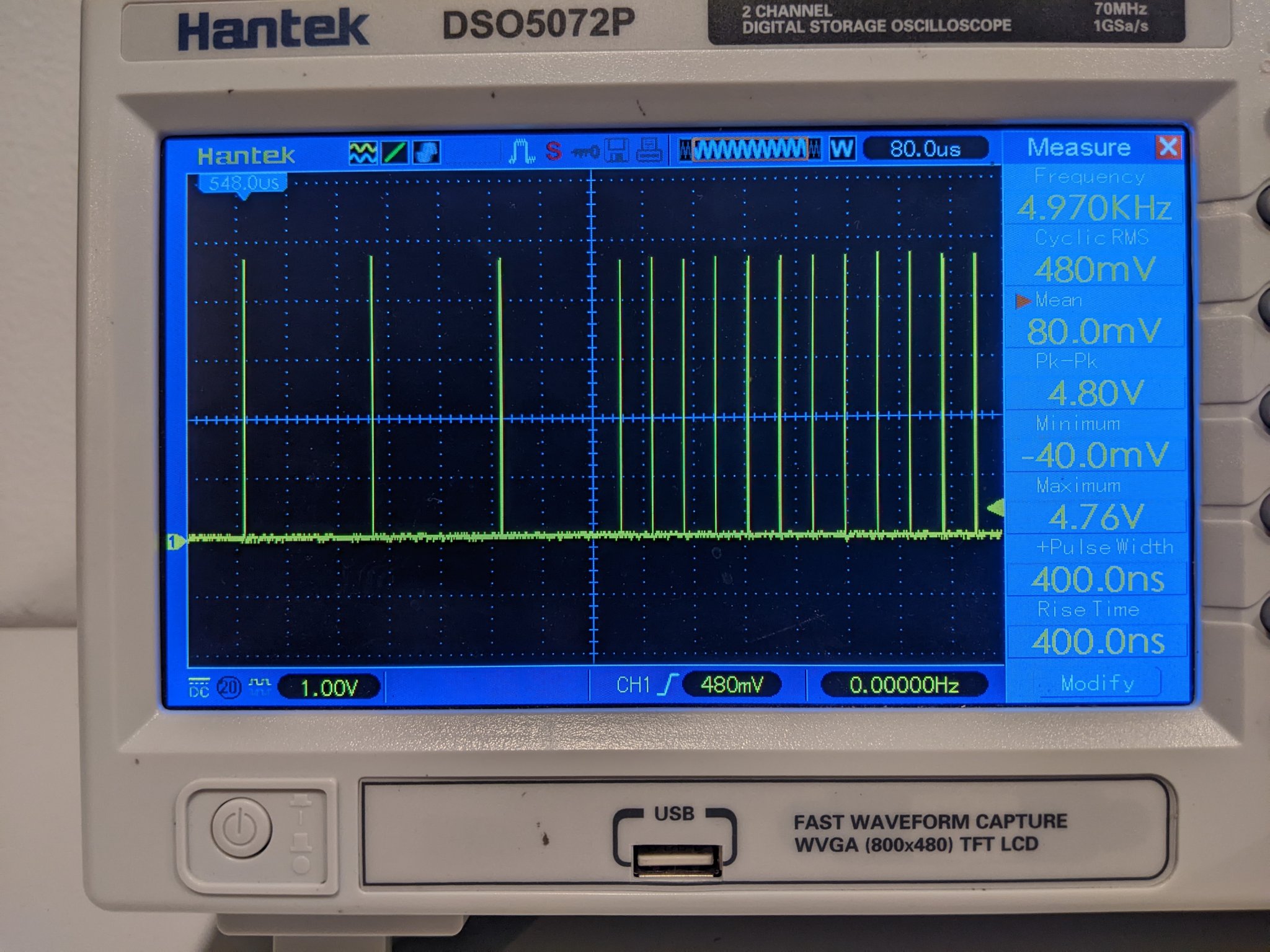The width and height of the screenshot is (1270, 952).
Task: Tap the rising edge trigger slope icon
Action: click(667, 684)
